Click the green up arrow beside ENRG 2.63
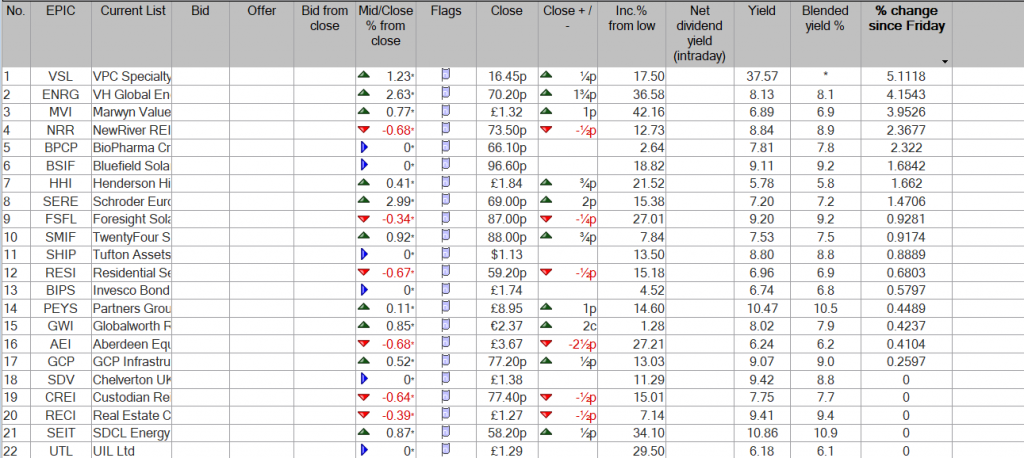This screenshot has width=1024, height=458. tap(364, 93)
